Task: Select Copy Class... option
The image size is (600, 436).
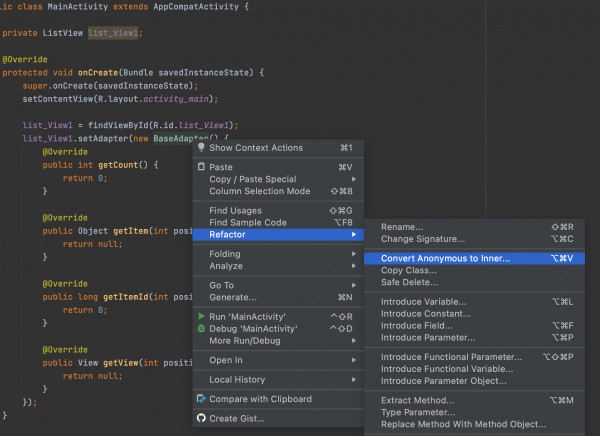Action: 474,270
